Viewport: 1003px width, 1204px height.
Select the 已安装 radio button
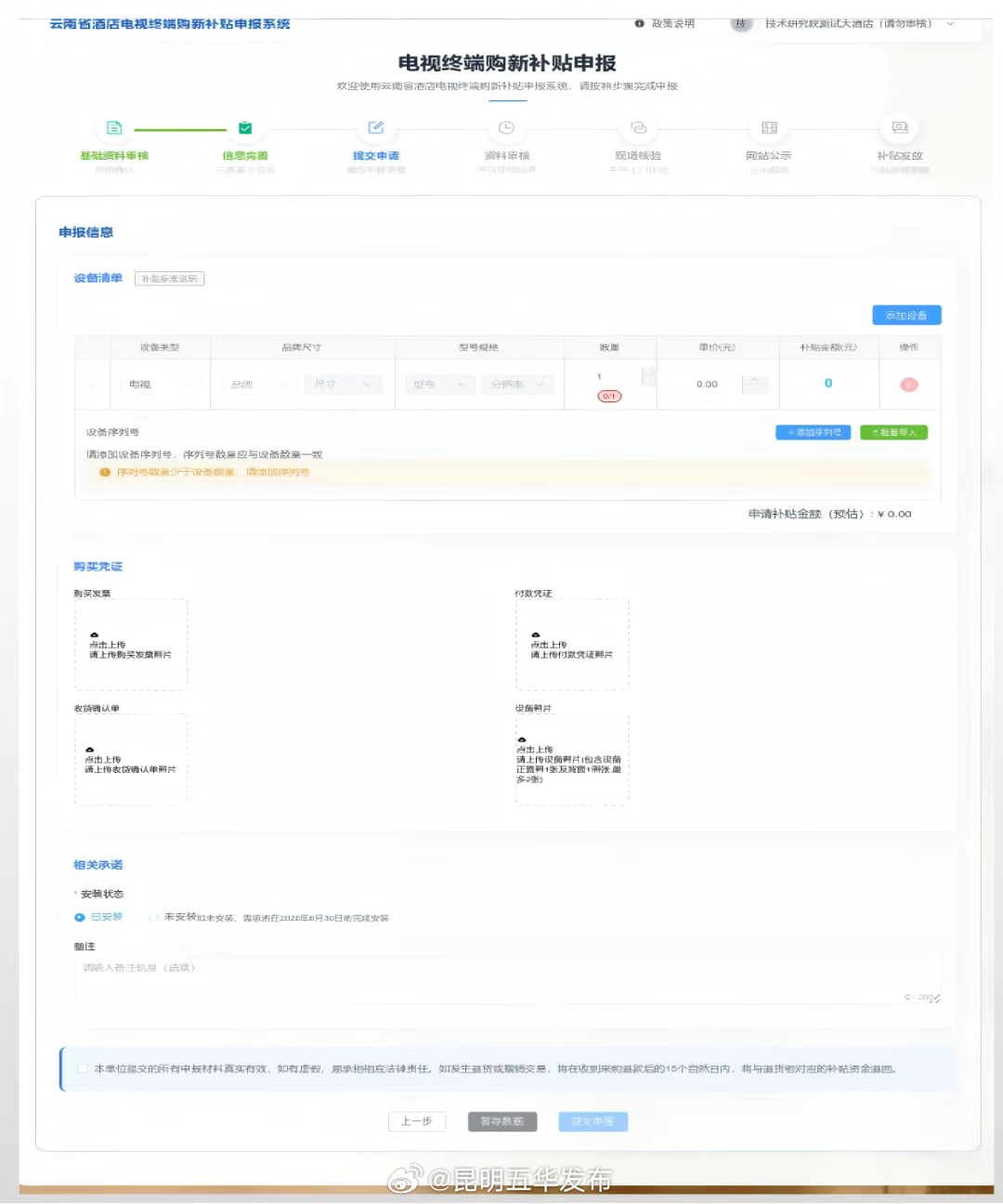point(80,917)
